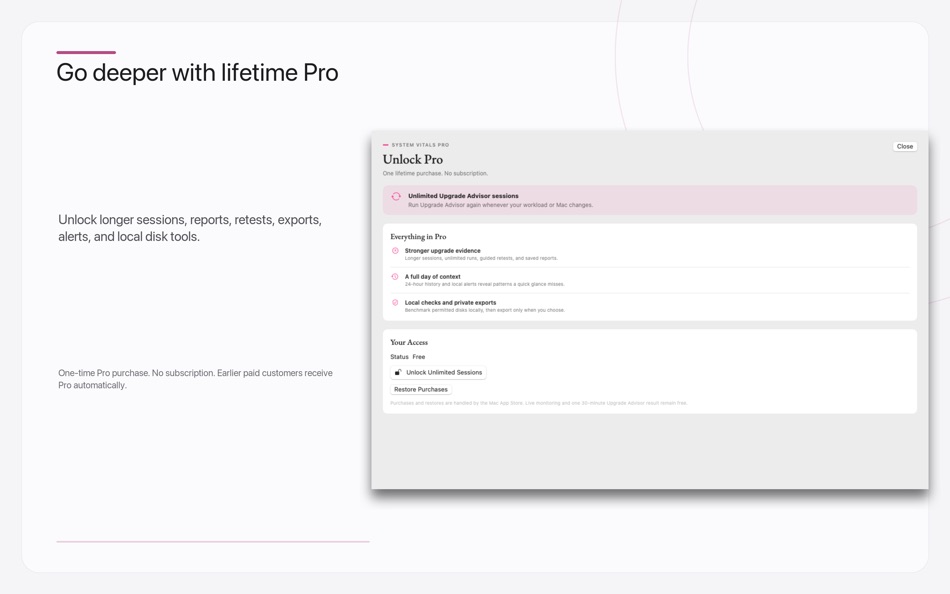The height and width of the screenshot is (594, 950).
Task: Click the "Longer sessions, unlimited runs" description line
Action: tap(481, 258)
